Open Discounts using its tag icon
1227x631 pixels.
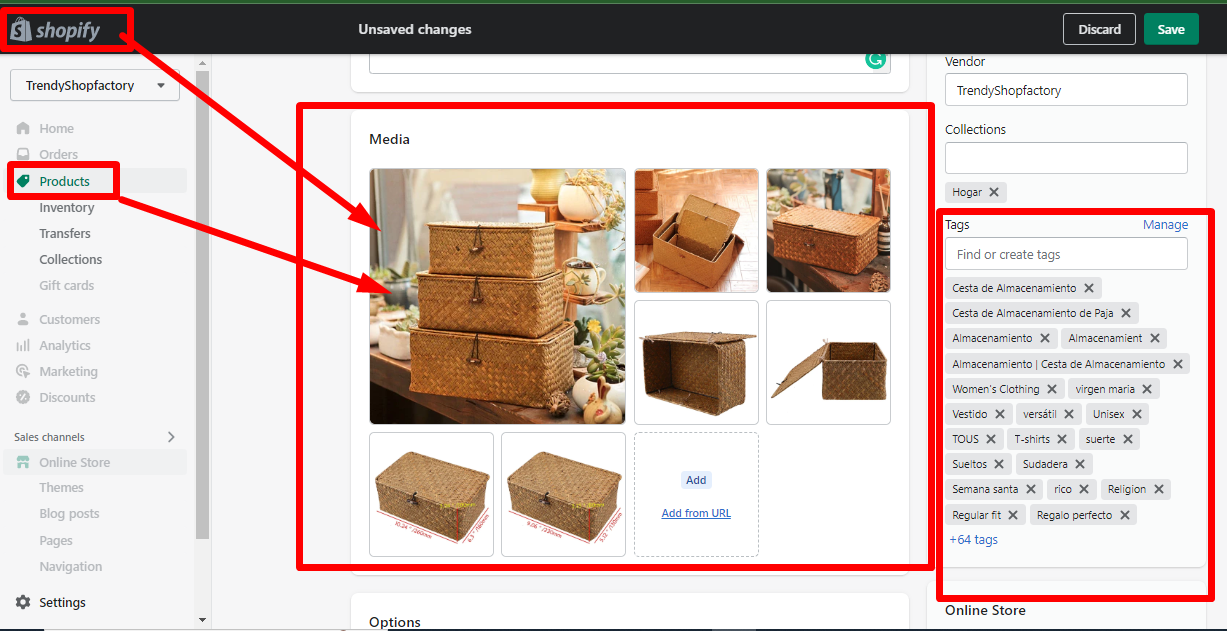(x=23, y=397)
